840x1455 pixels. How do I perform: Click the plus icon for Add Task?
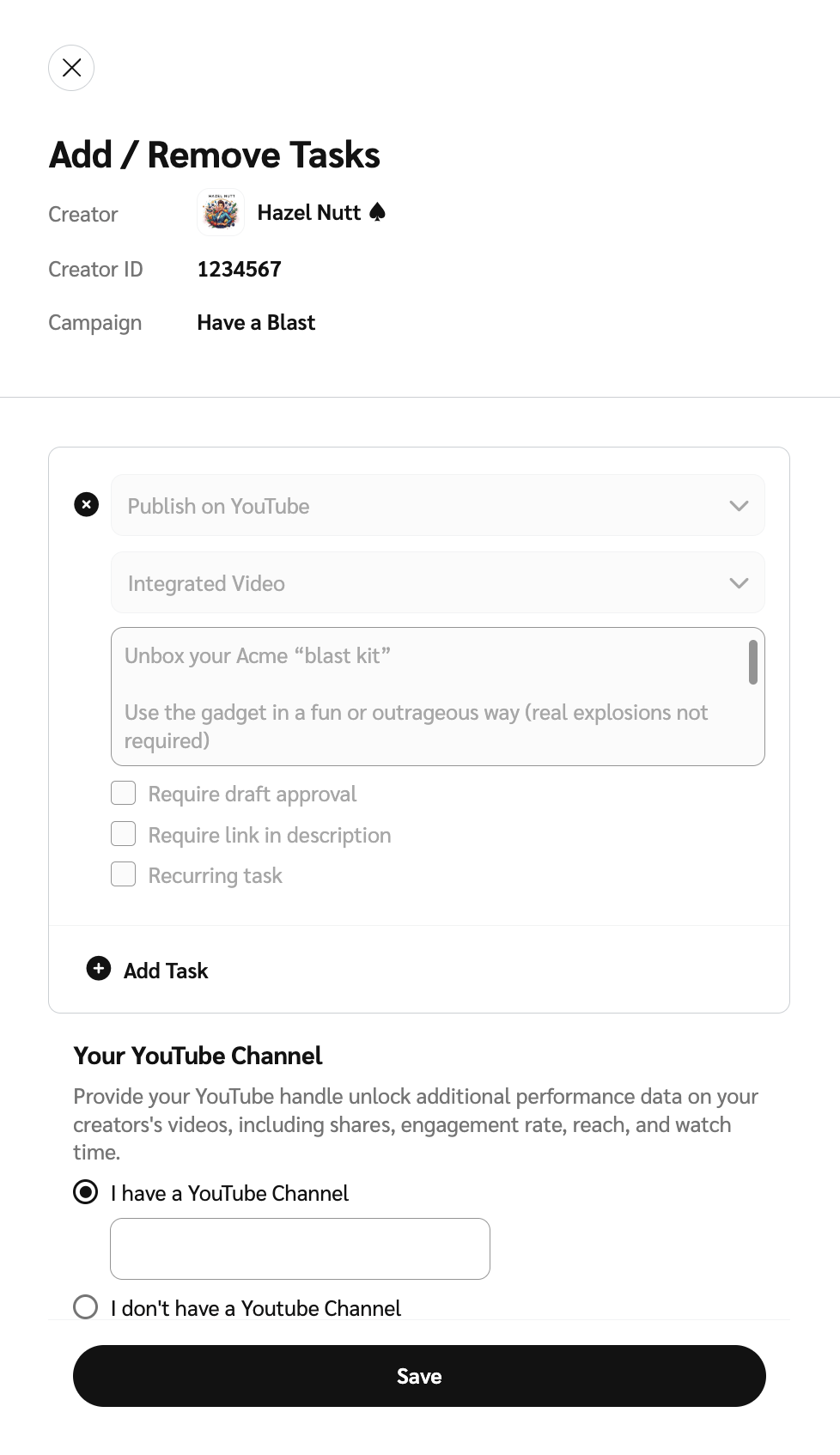point(99,969)
